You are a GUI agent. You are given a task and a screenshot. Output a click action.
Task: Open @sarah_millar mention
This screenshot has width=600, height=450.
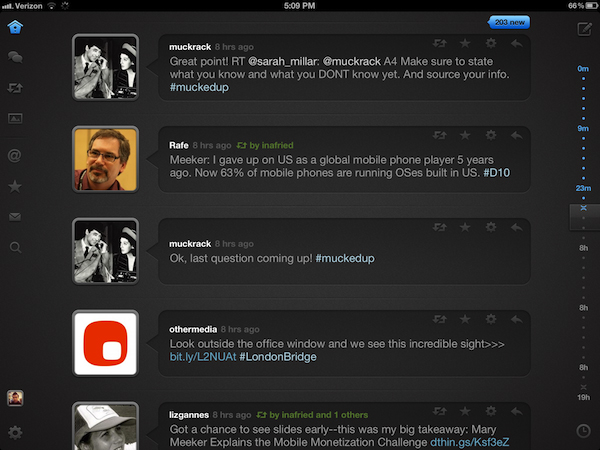coord(283,61)
